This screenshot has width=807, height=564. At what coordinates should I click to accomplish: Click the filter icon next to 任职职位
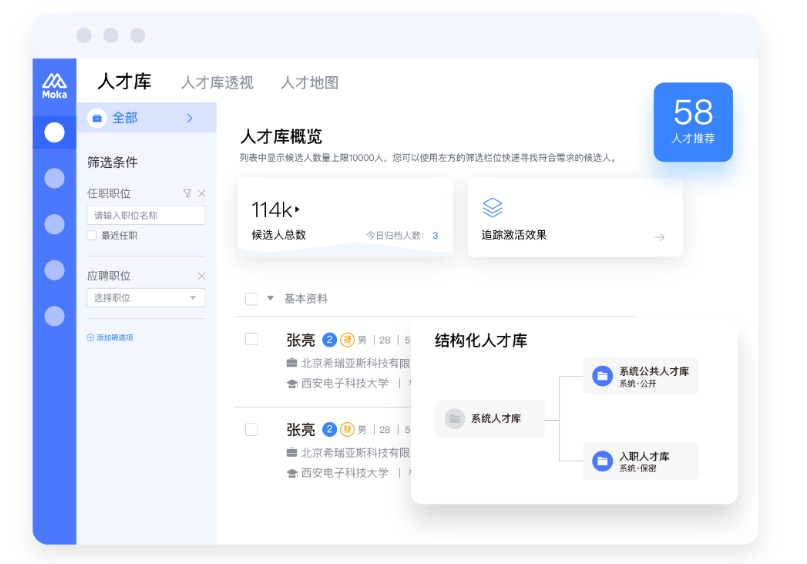187,193
